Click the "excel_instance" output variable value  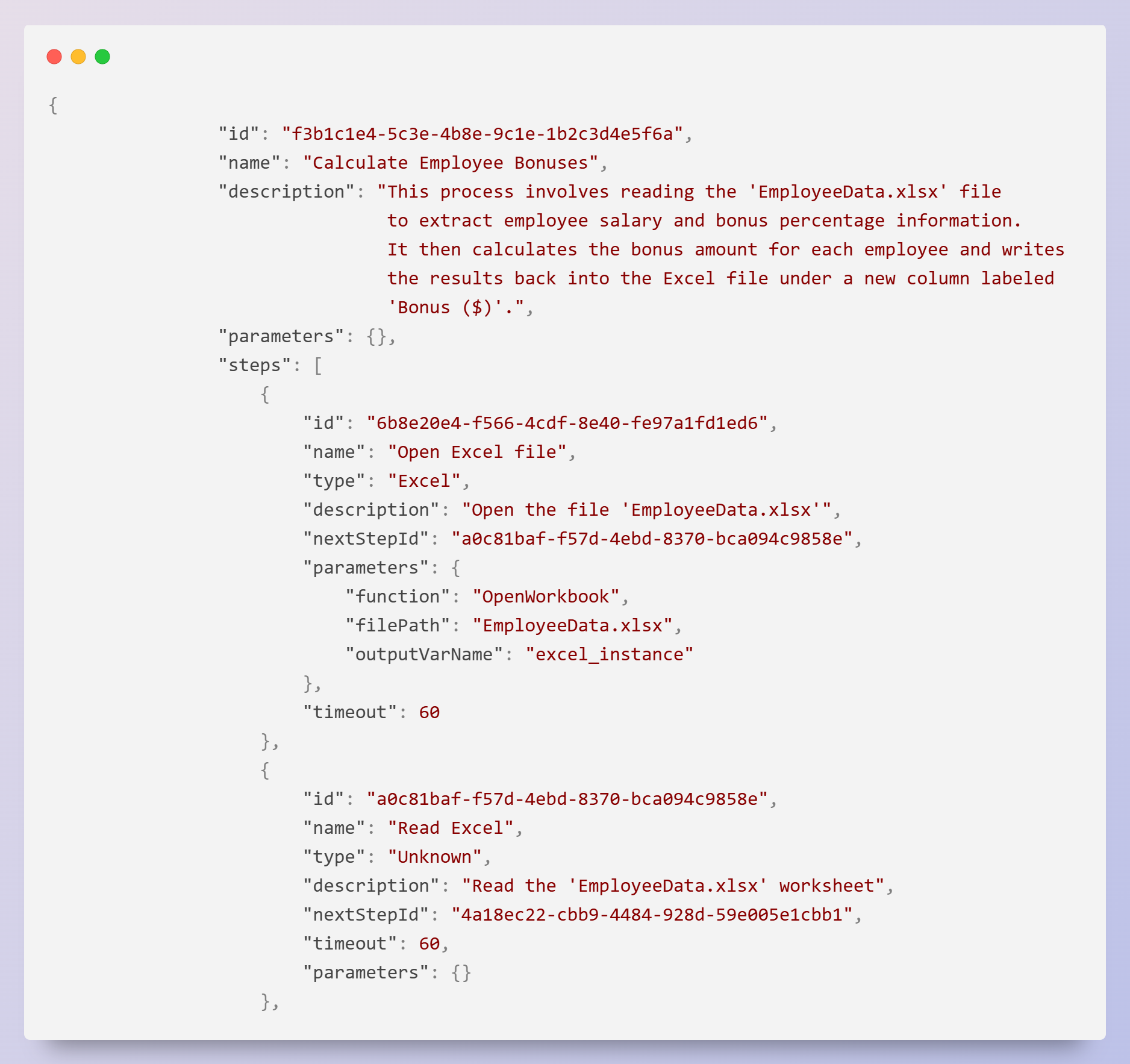pos(609,654)
